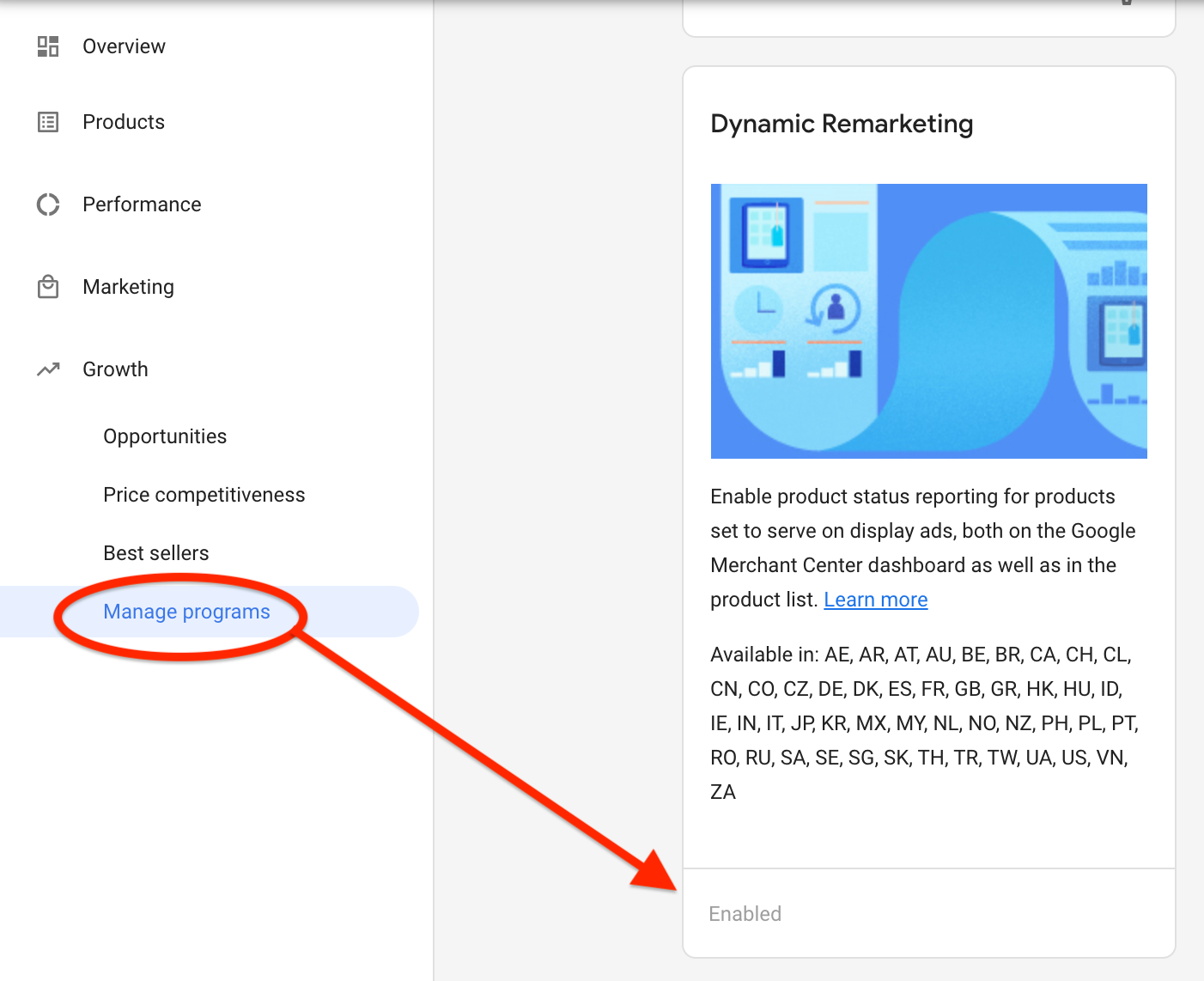Click the Performance donut icon
The height and width of the screenshot is (981, 1204).
pyautogui.click(x=48, y=204)
